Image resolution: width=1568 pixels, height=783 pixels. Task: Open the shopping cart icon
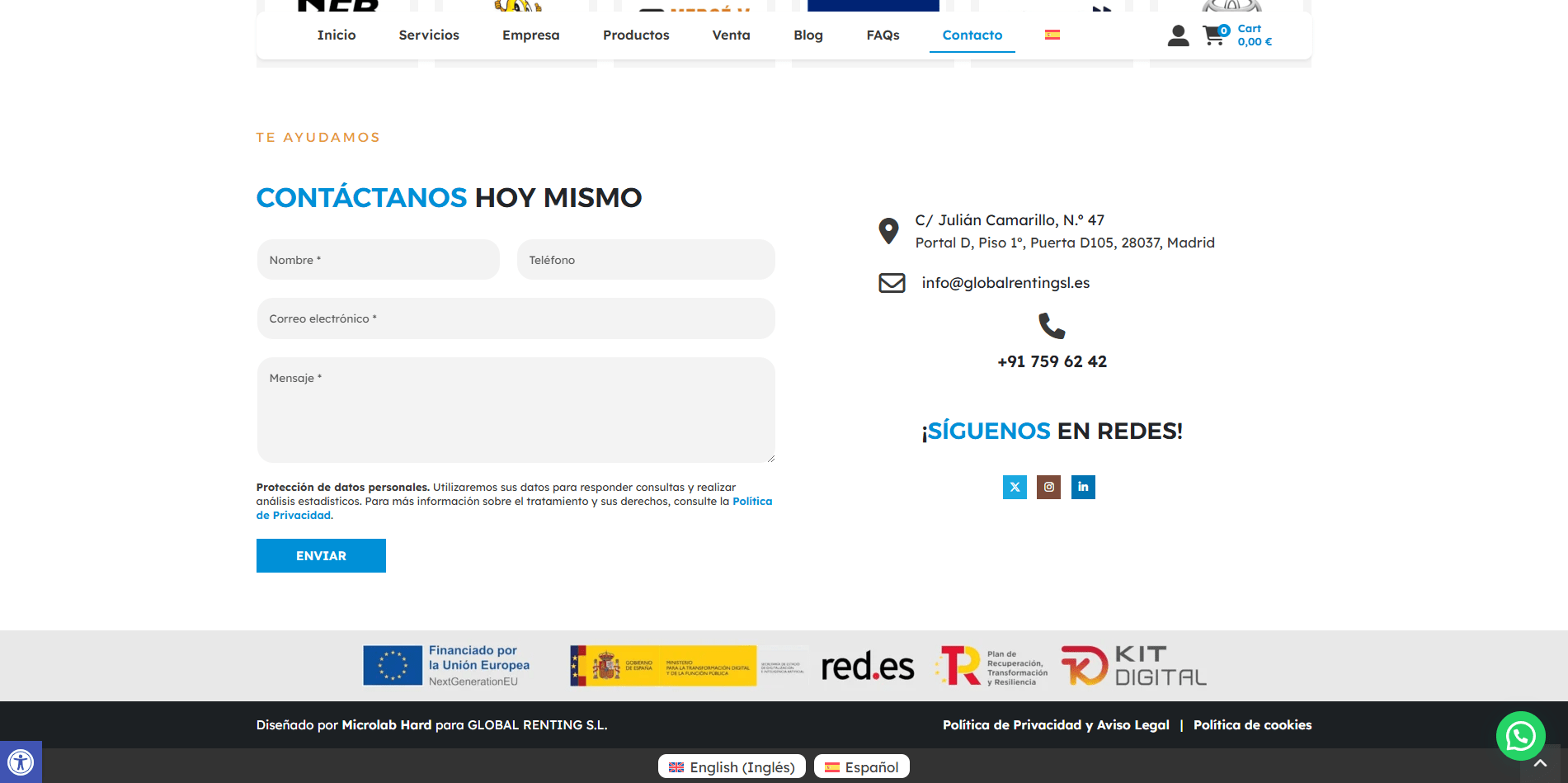click(x=1213, y=35)
